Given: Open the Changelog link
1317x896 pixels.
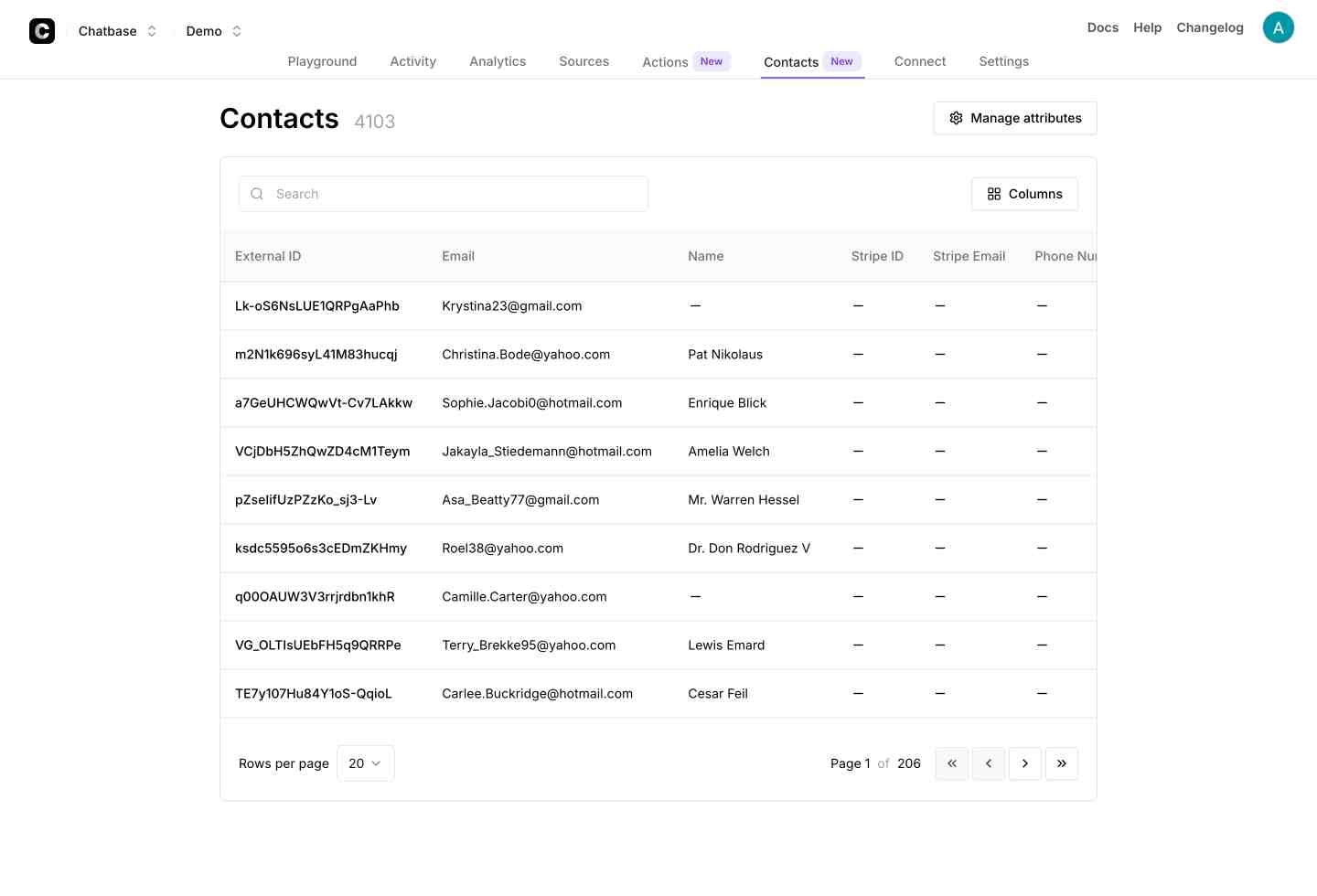Looking at the screenshot, I should coord(1210,27).
